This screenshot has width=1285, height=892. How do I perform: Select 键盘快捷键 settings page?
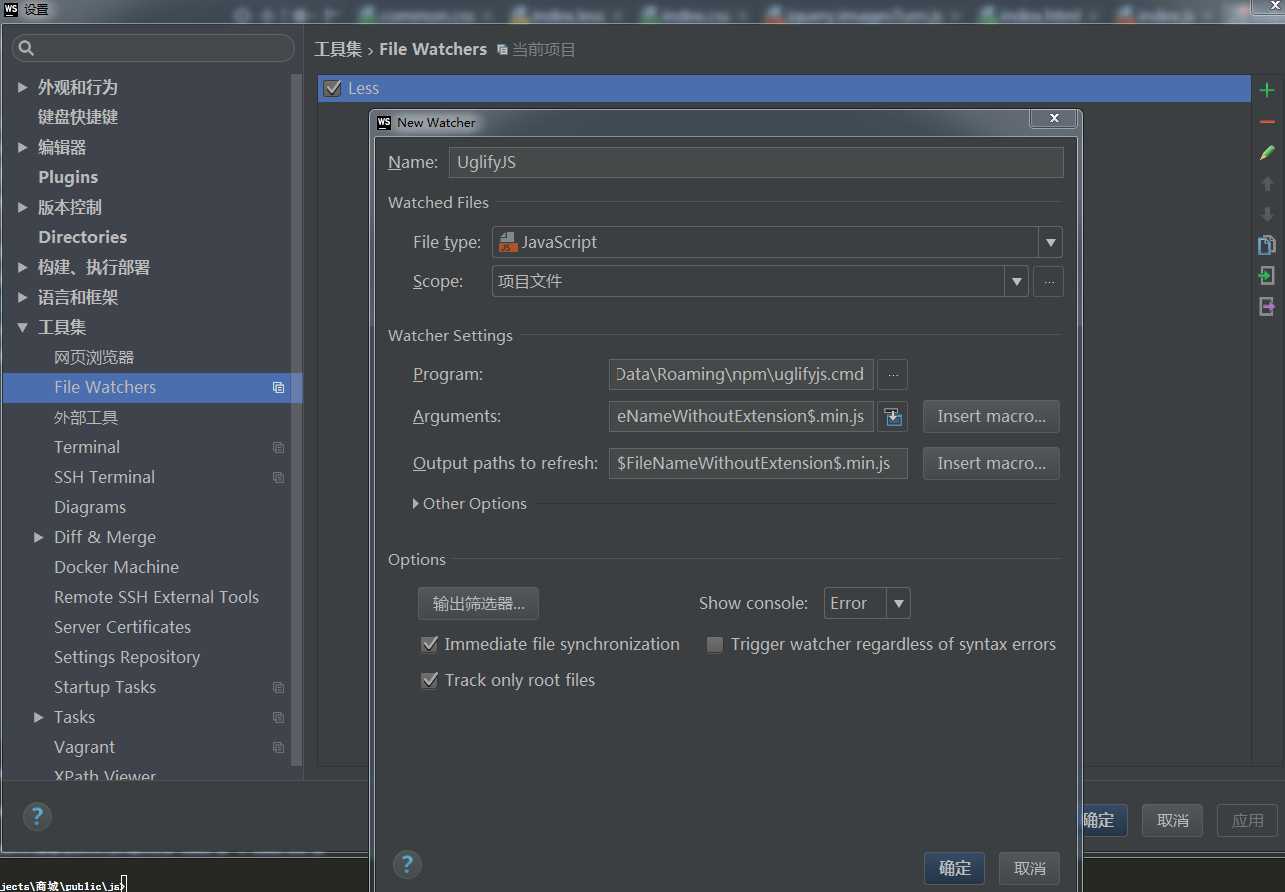pos(78,118)
